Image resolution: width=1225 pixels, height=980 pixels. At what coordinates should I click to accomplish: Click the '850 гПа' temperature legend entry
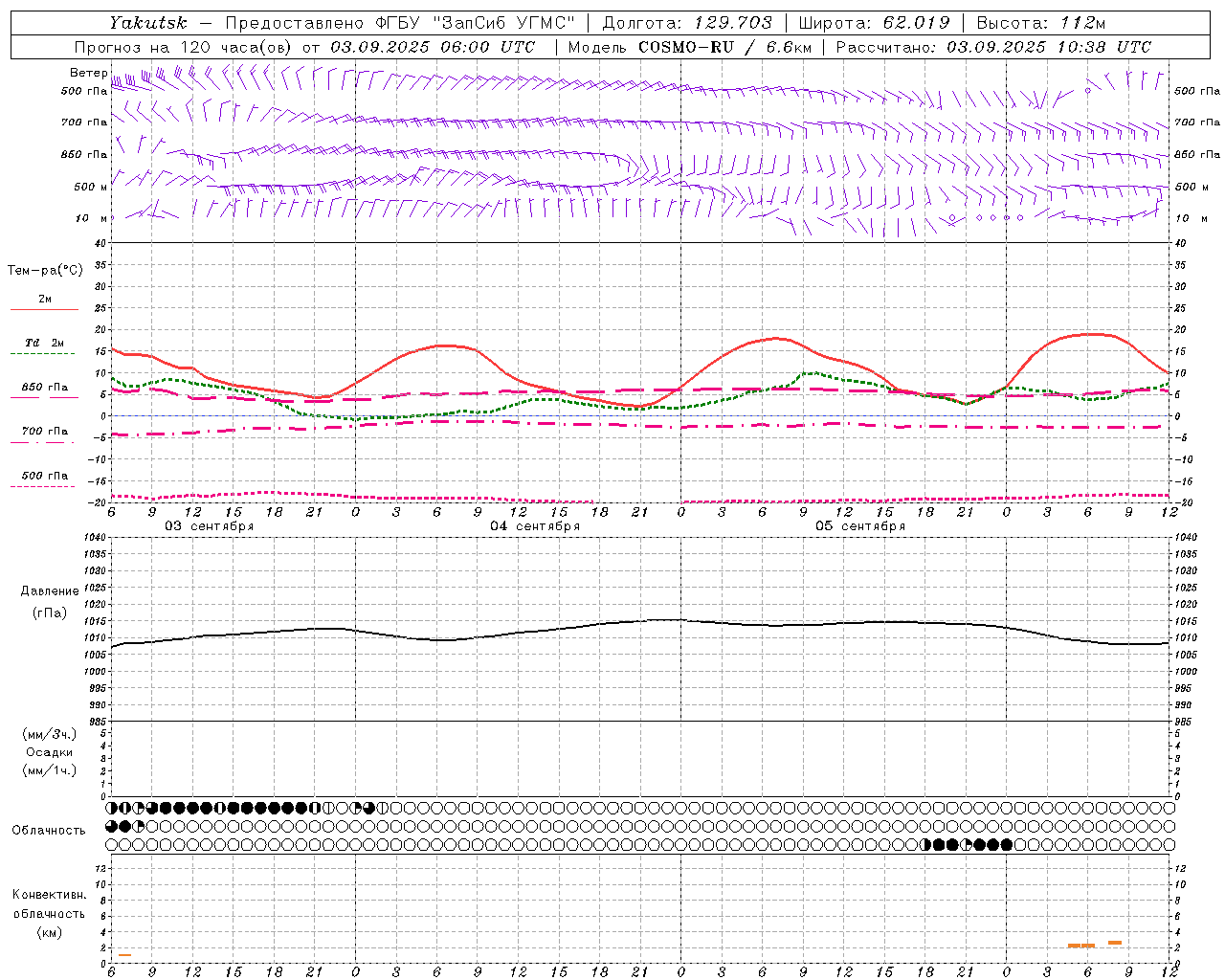[45, 388]
